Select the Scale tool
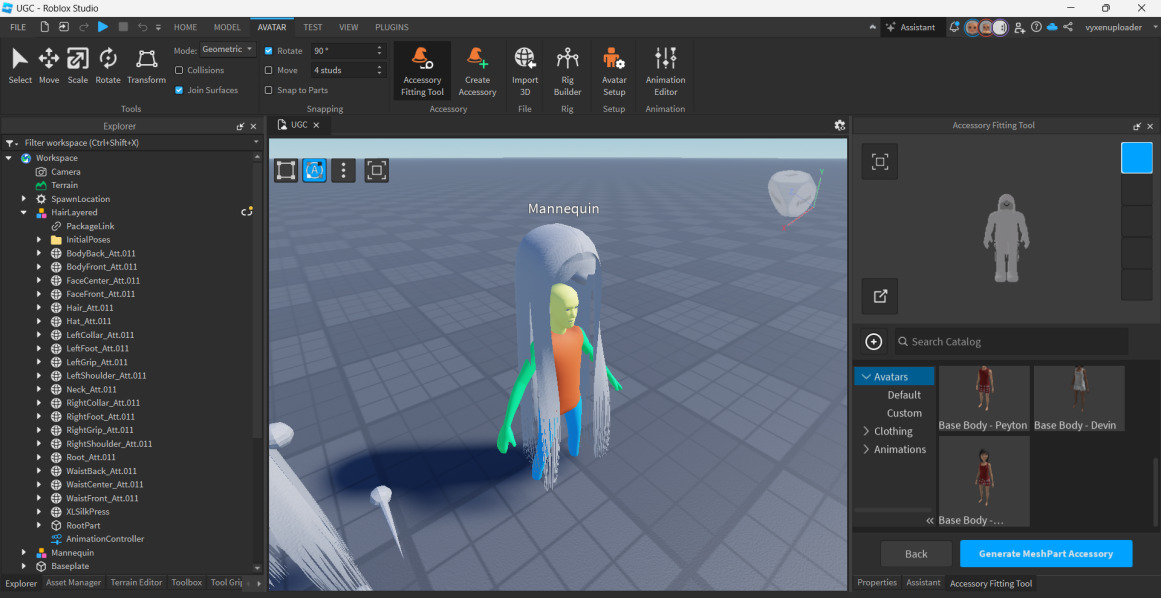This screenshot has height=598, width=1161. click(78, 66)
